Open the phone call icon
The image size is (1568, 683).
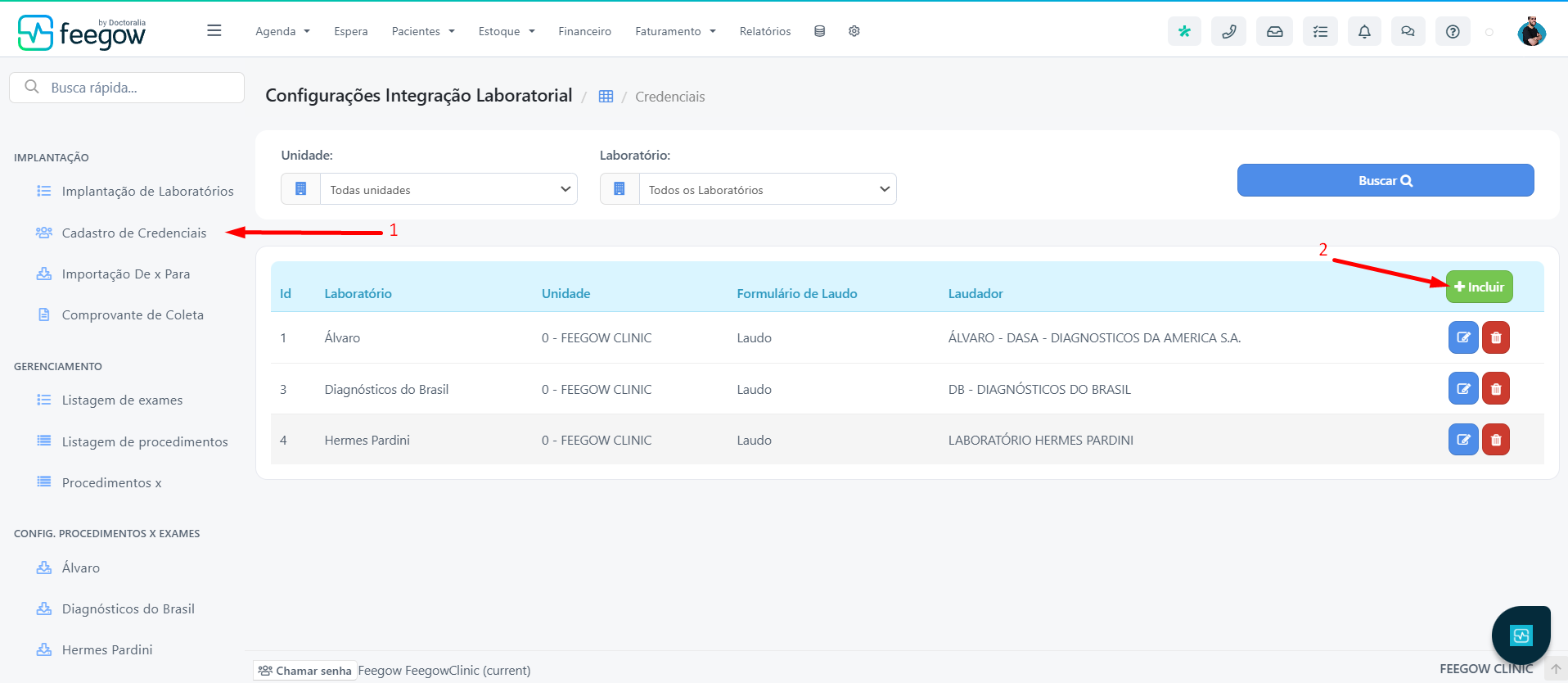[1228, 32]
